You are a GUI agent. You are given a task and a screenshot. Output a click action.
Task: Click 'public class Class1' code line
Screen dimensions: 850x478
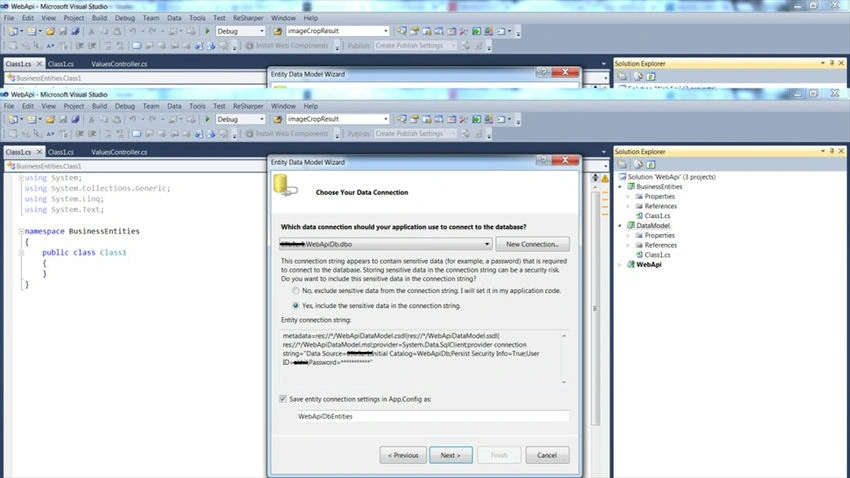[84, 253]
